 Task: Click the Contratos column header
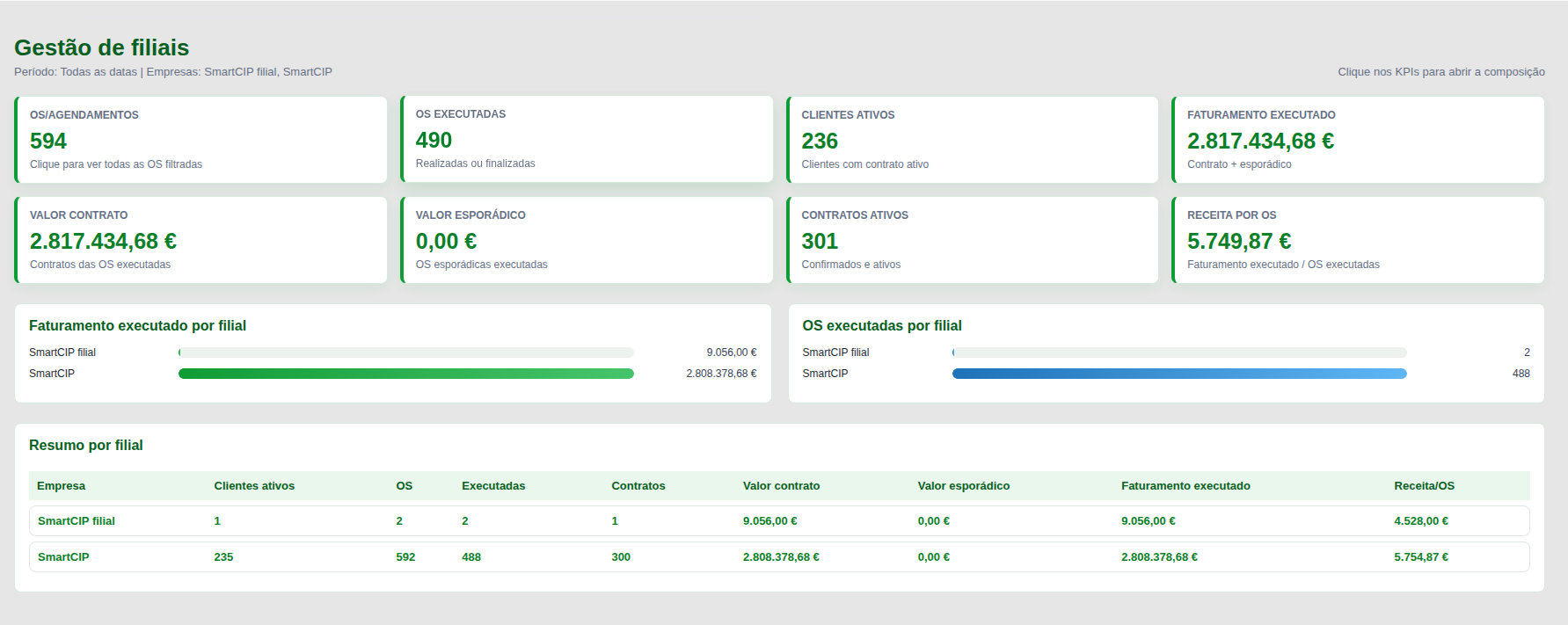[x=638, y=486]
